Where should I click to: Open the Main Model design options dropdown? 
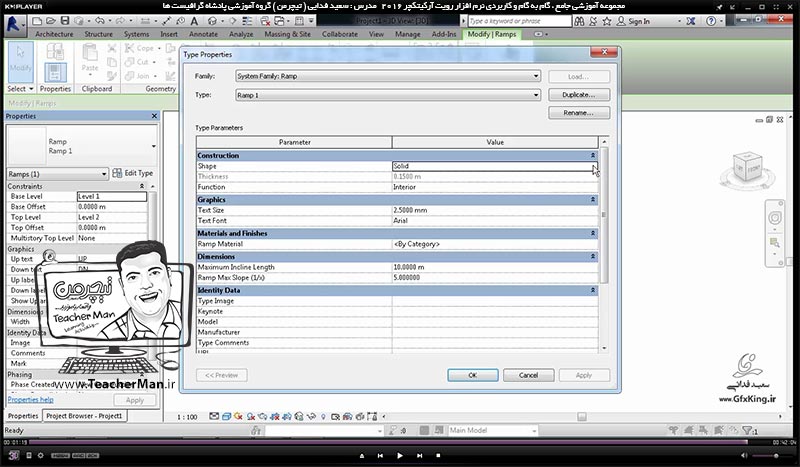[x=492, y=431]
